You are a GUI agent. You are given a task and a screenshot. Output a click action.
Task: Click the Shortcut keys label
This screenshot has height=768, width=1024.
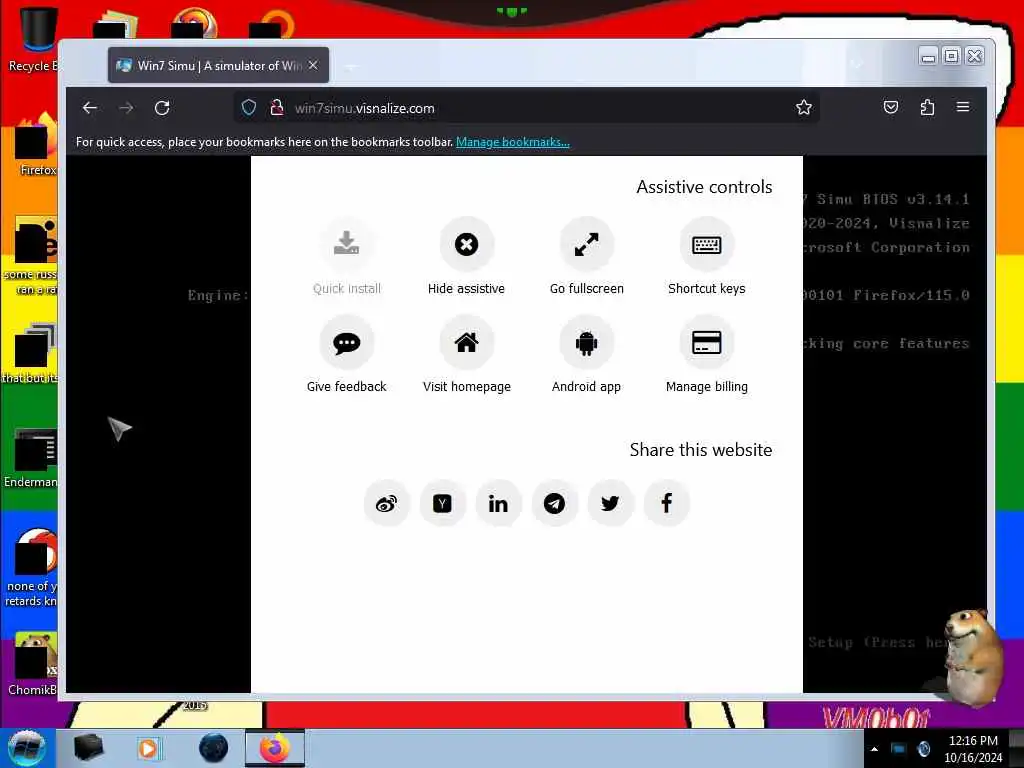coord(707,289)
